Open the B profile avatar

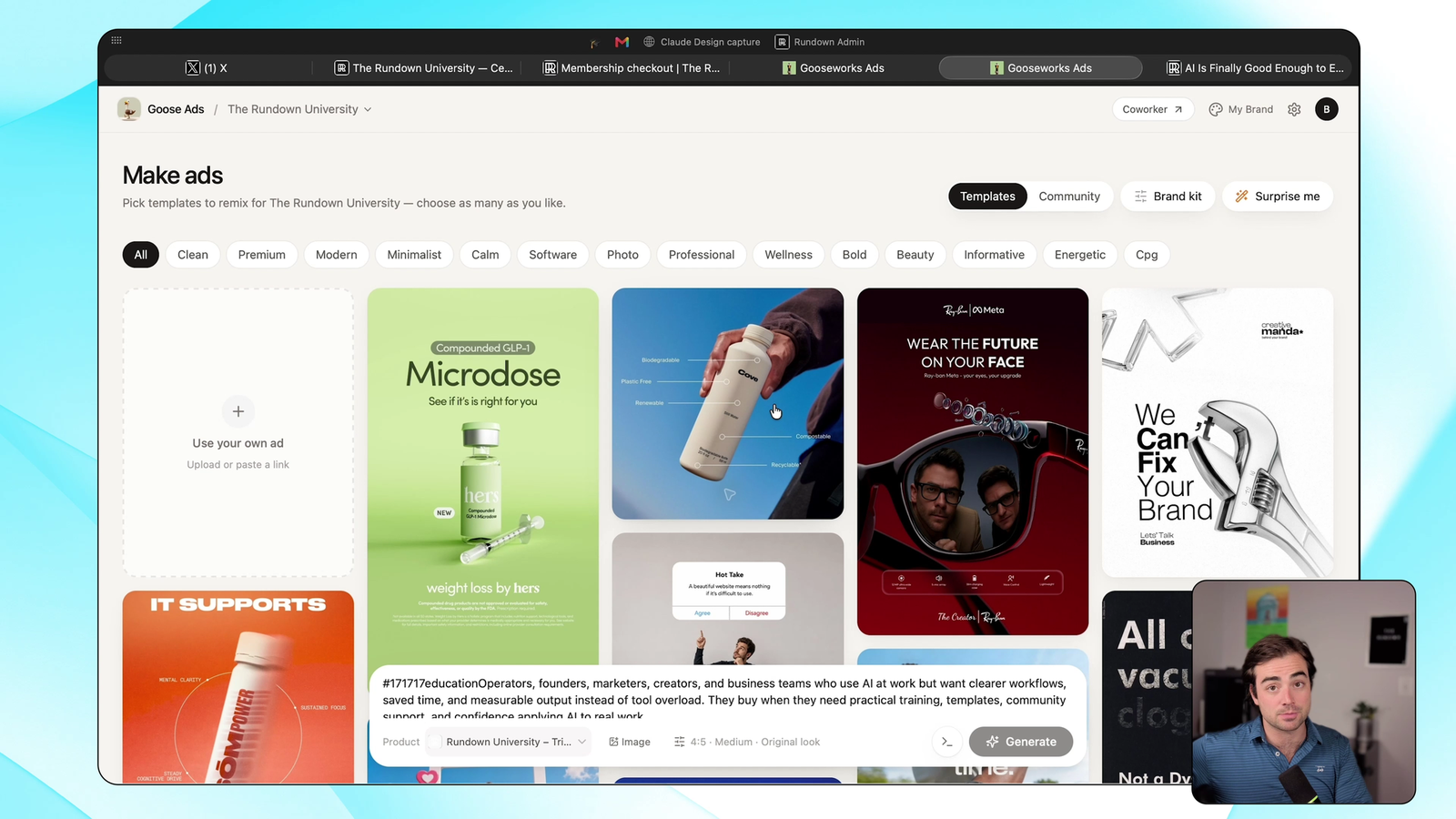pos(1327,109)
